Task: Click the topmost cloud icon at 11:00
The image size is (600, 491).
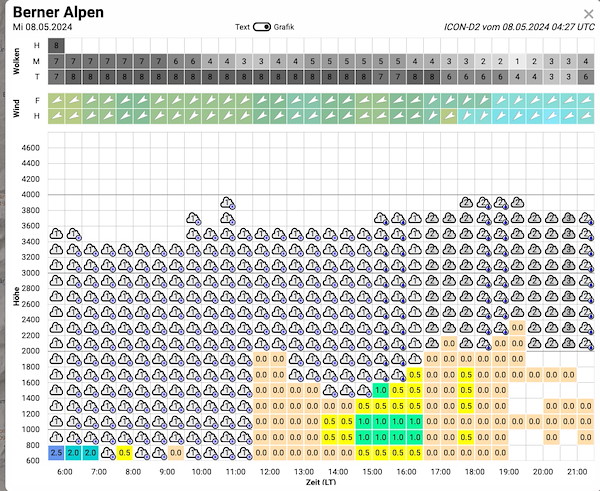Action: pos(227,203)
